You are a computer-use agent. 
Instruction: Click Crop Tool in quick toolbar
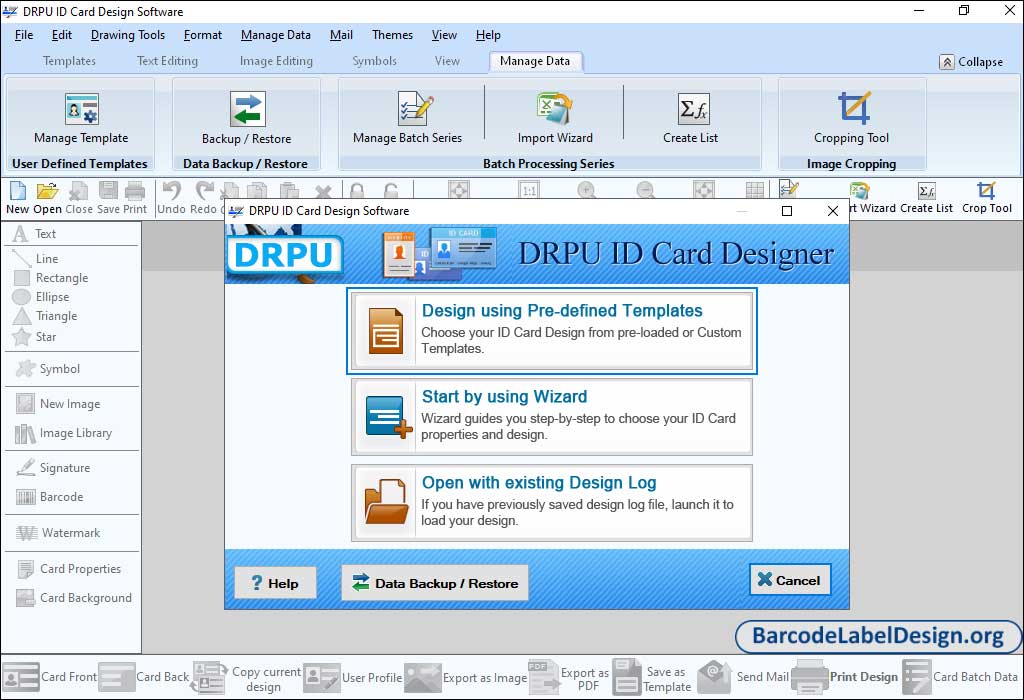(987, 199)
